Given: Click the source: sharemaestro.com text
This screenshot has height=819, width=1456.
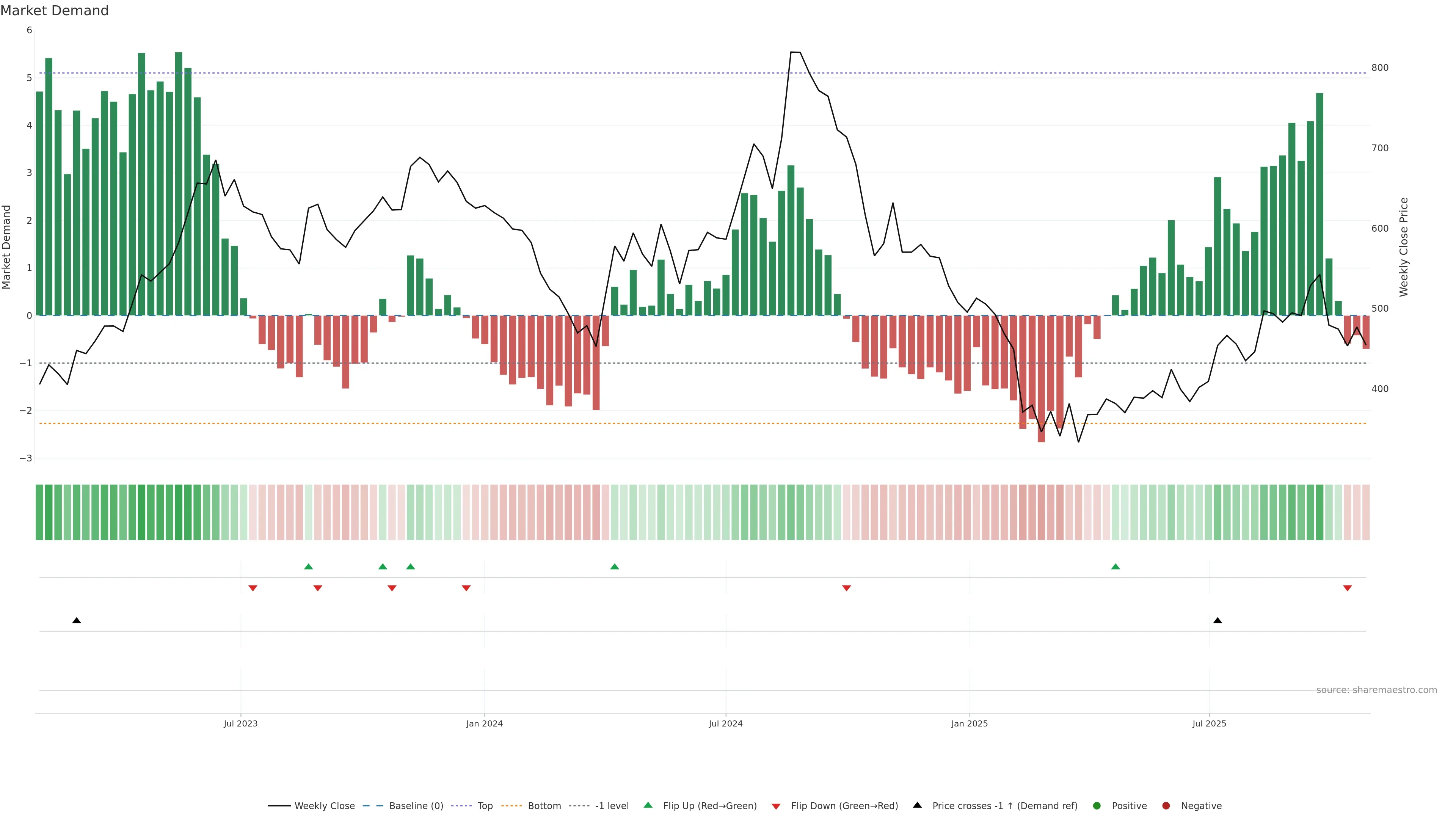Looking at the screenshot, I should coord(1376,690).
